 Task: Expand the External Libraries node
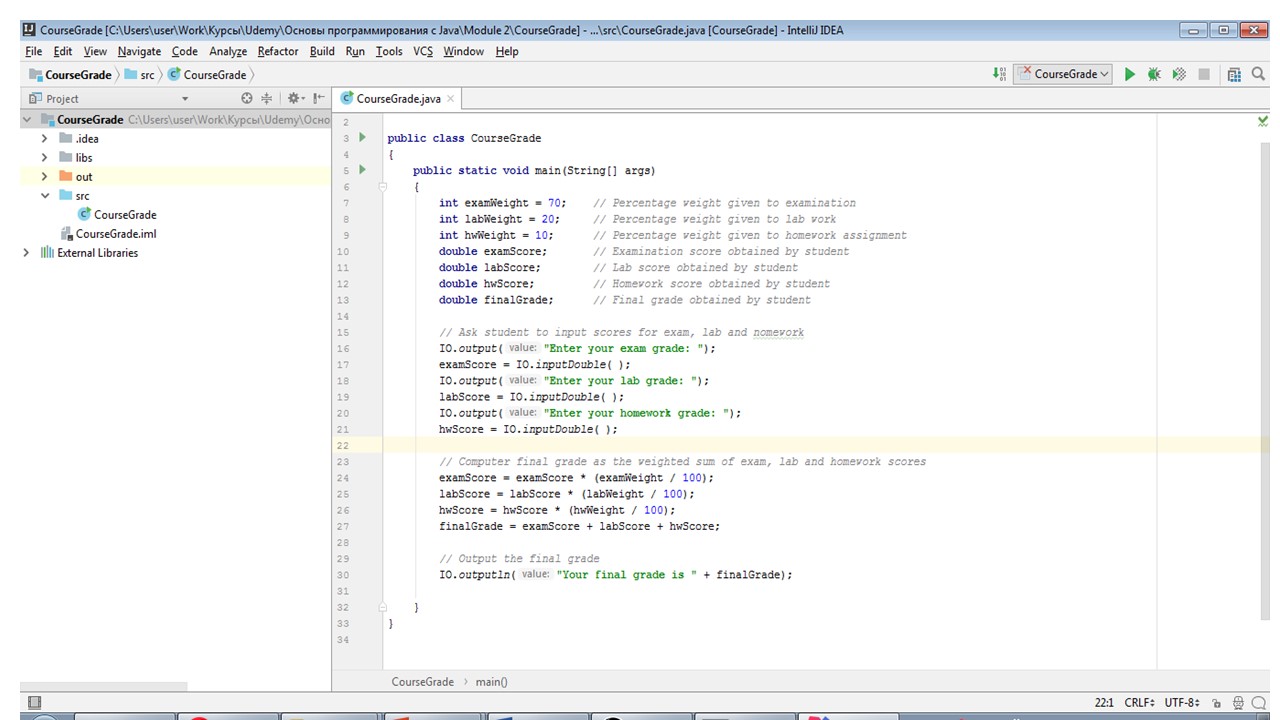(x=26, y=253)
